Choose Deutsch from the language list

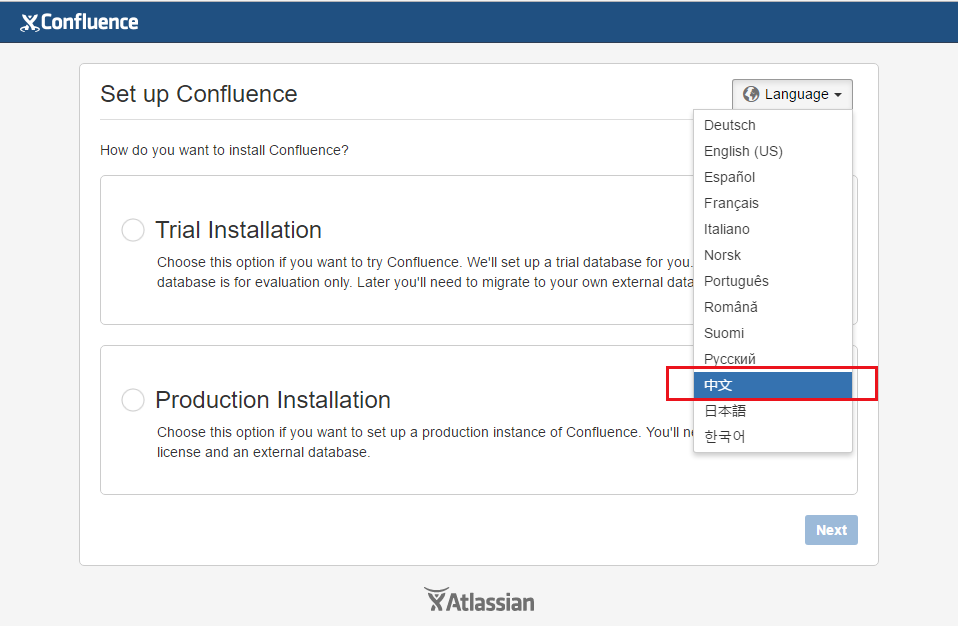773,125
